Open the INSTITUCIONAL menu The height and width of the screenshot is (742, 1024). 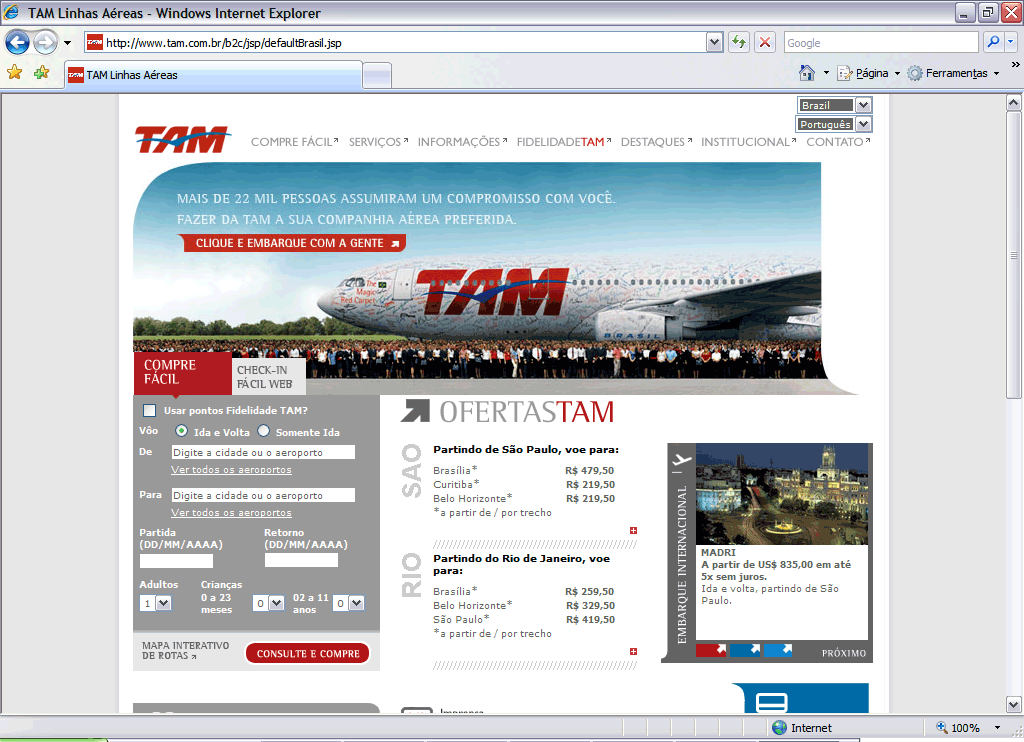pyautogui.click(x=748, y=142)
